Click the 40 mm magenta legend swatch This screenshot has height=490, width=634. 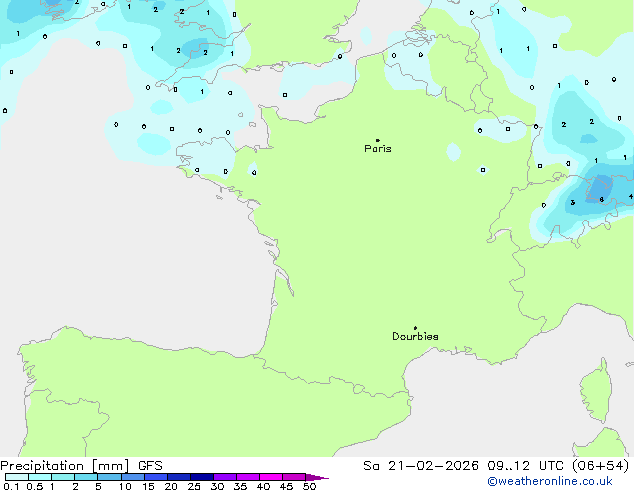coord(271,477)
